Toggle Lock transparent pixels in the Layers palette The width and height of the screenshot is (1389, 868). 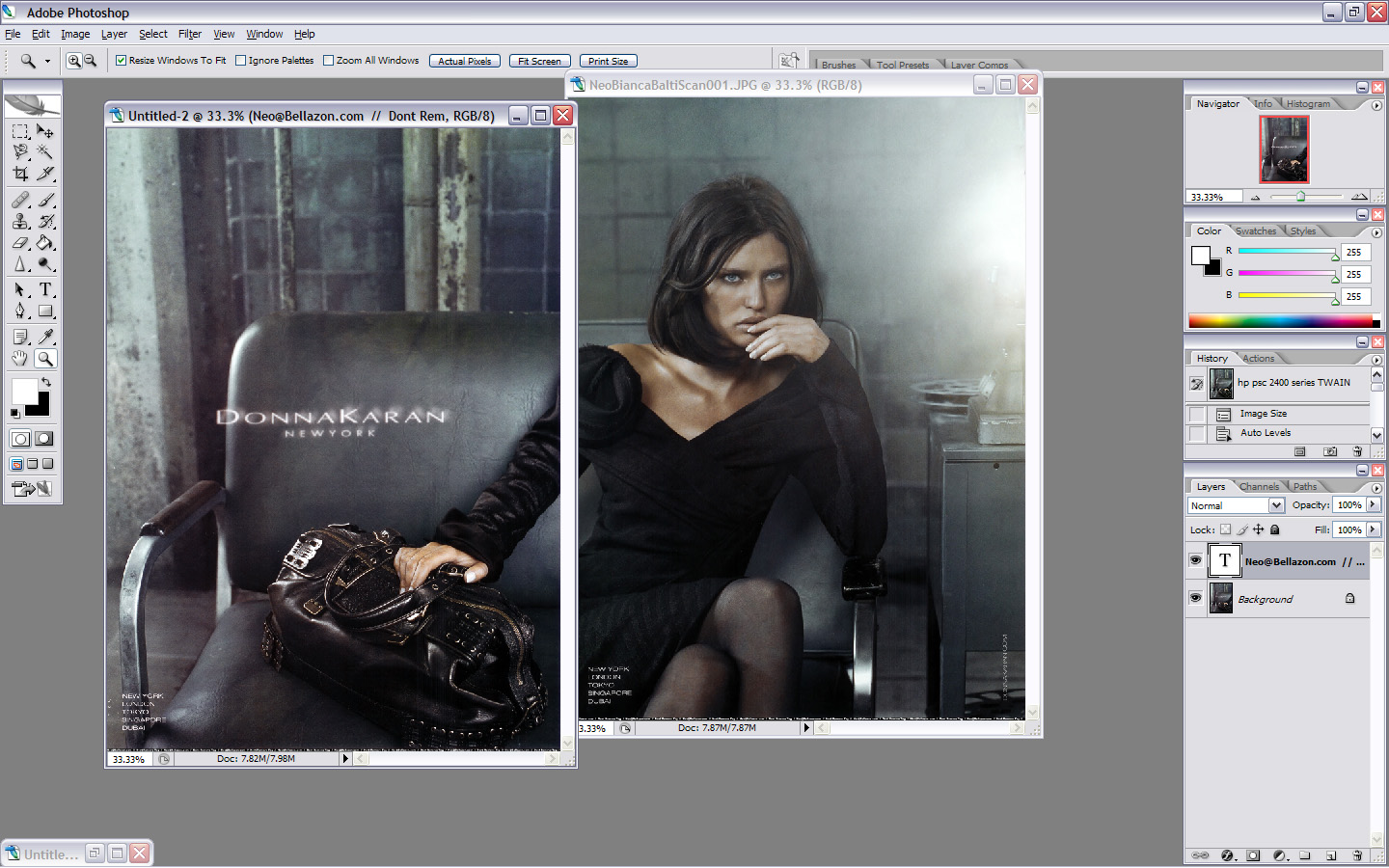[1225, 529]
